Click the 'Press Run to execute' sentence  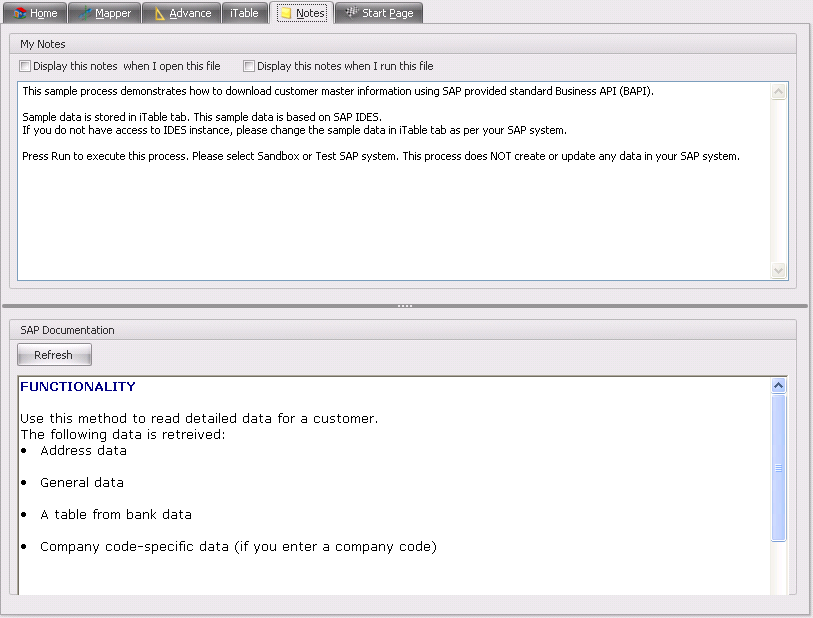(381, 156)
